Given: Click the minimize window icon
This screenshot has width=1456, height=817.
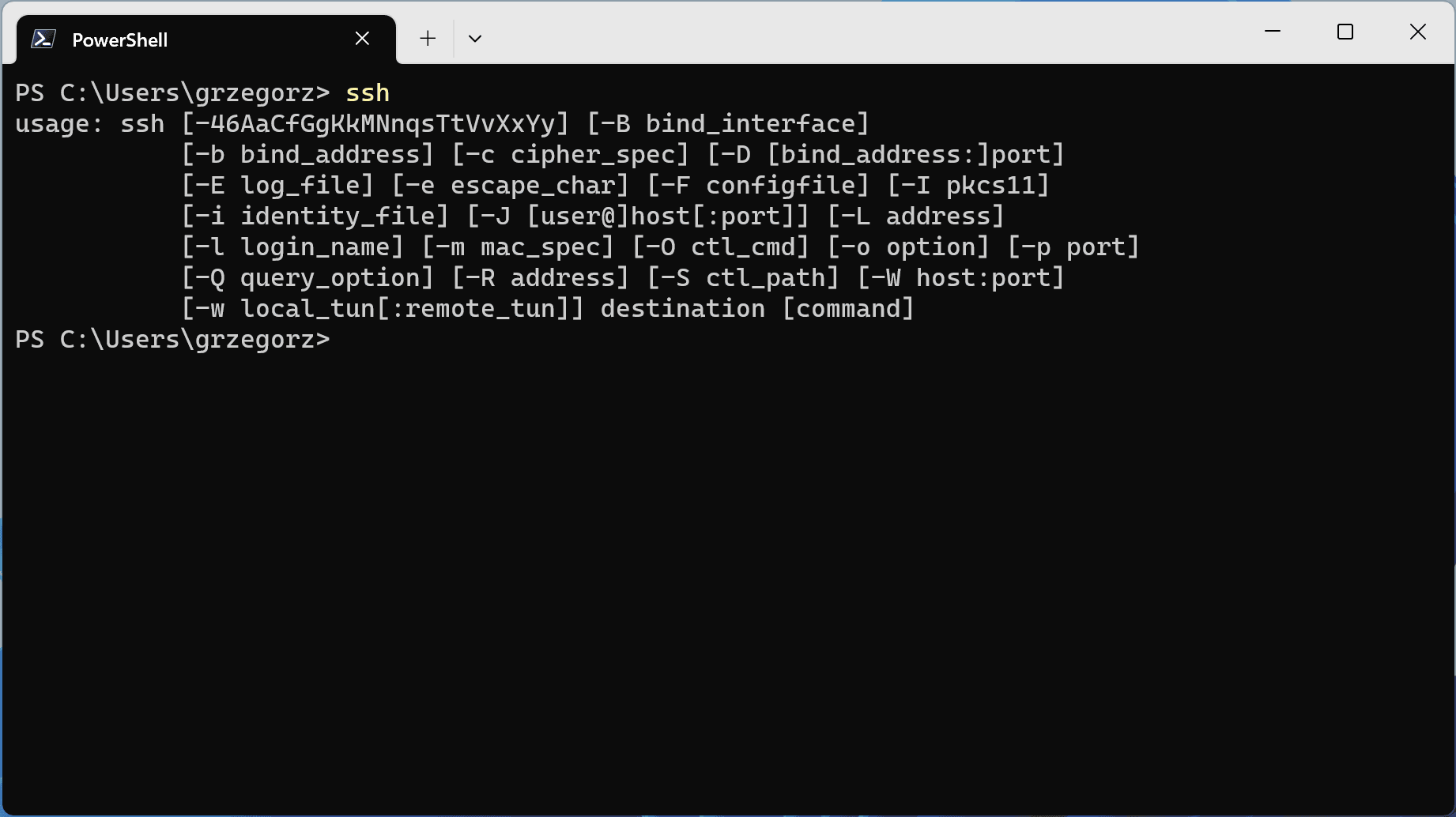Looking at the screenshot, I should point(1272,32).
